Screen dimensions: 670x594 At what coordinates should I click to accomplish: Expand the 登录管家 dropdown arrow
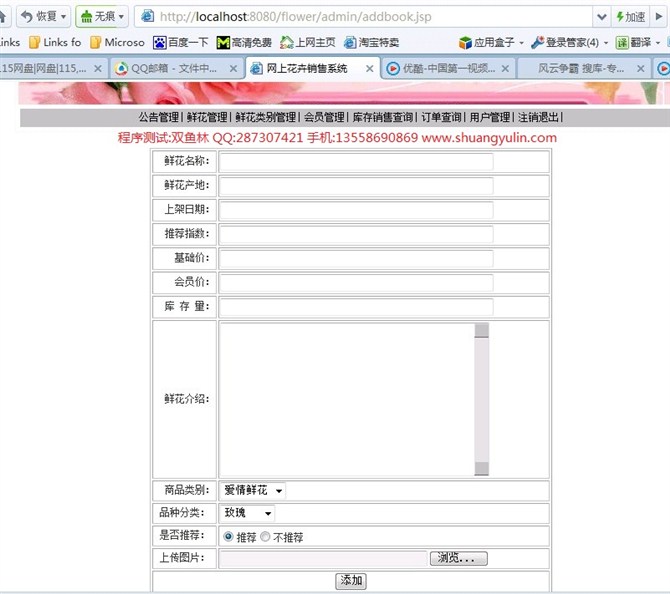click(x=605, y=43)
